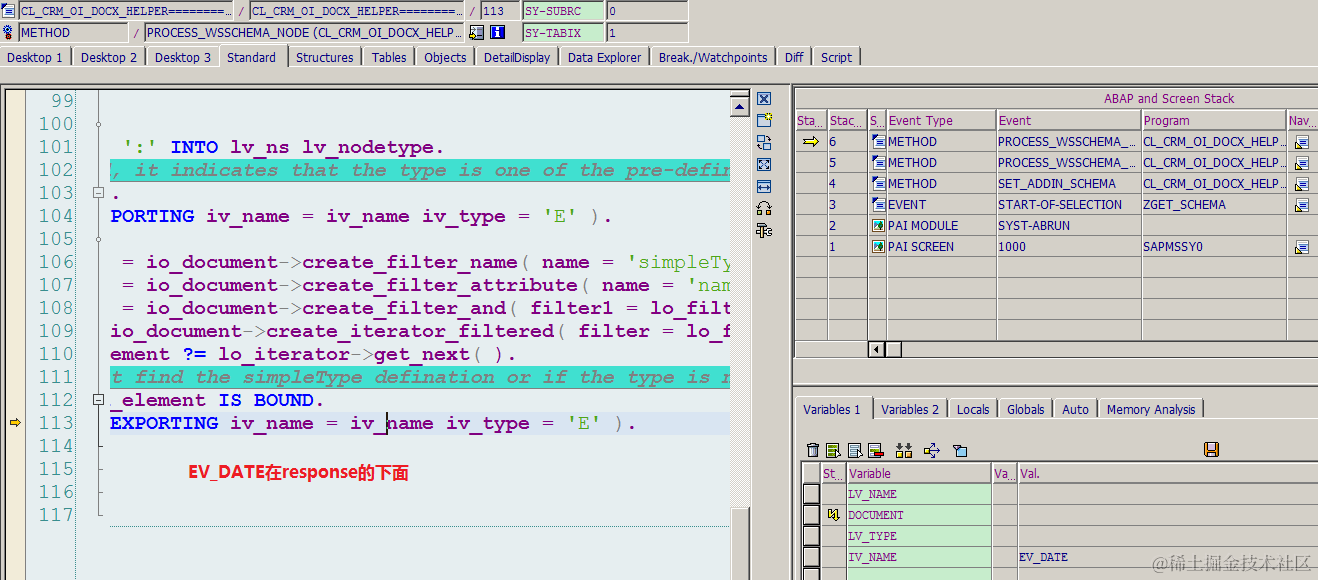Click the yellow icon in DOCUMENT row
Screen dimensions: 1318x580
click(x=833, y=515)
